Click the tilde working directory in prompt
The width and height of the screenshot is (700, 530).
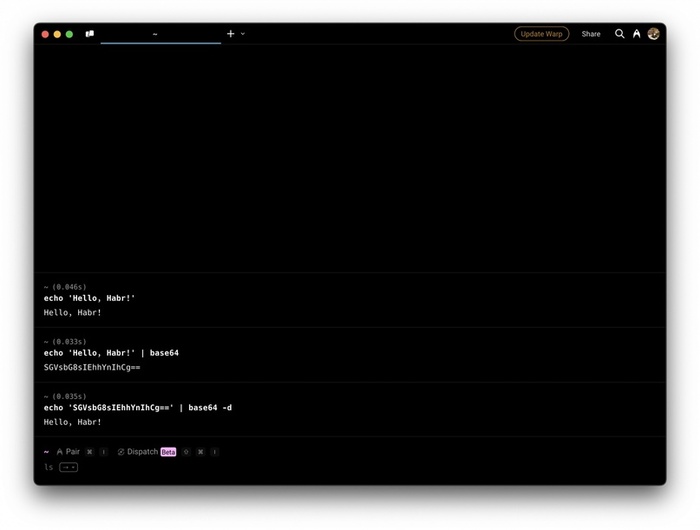pos(46,452)
